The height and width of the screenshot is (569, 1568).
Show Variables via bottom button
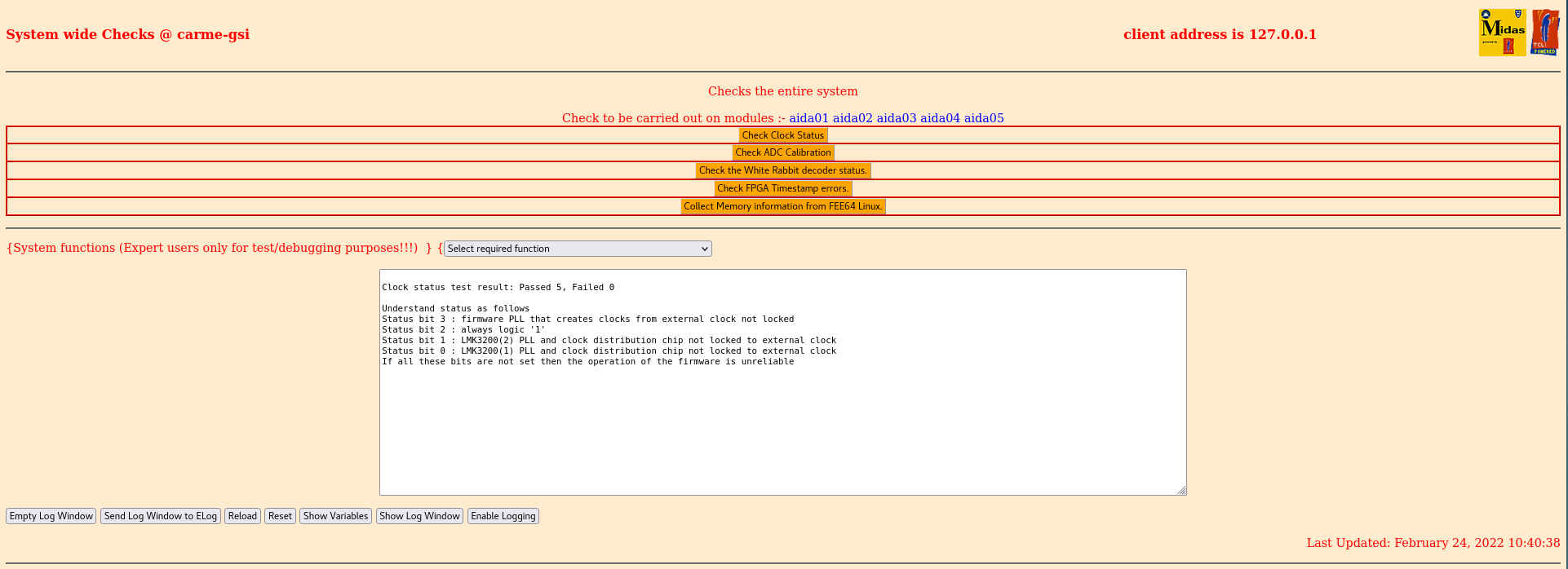click(x=335, y=516)
